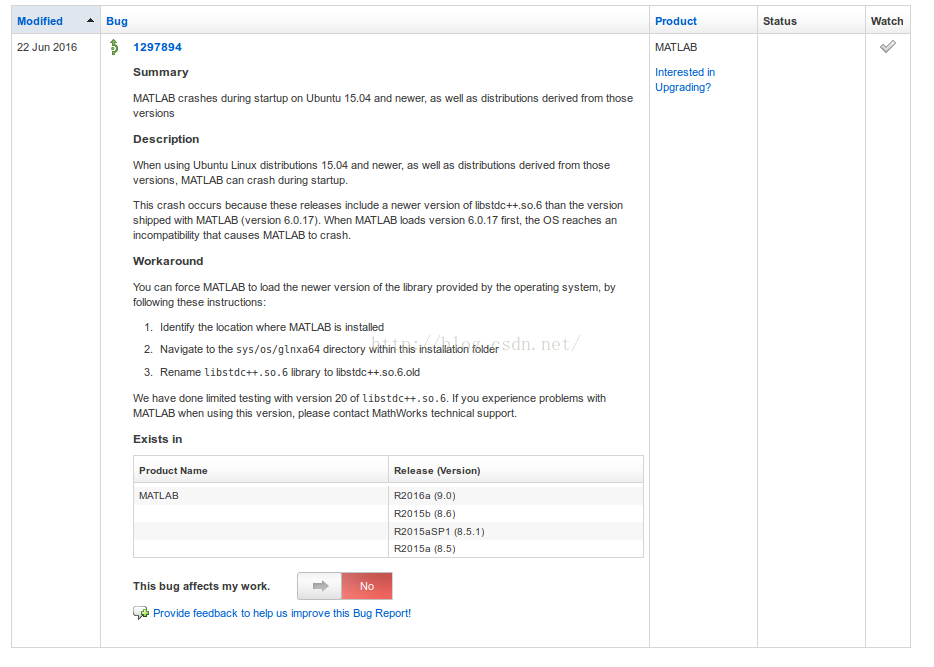The image size is (934, 667).
Task: Click the gray arrow on the affects-my-work switch
Action: click(x=320, y=586)
